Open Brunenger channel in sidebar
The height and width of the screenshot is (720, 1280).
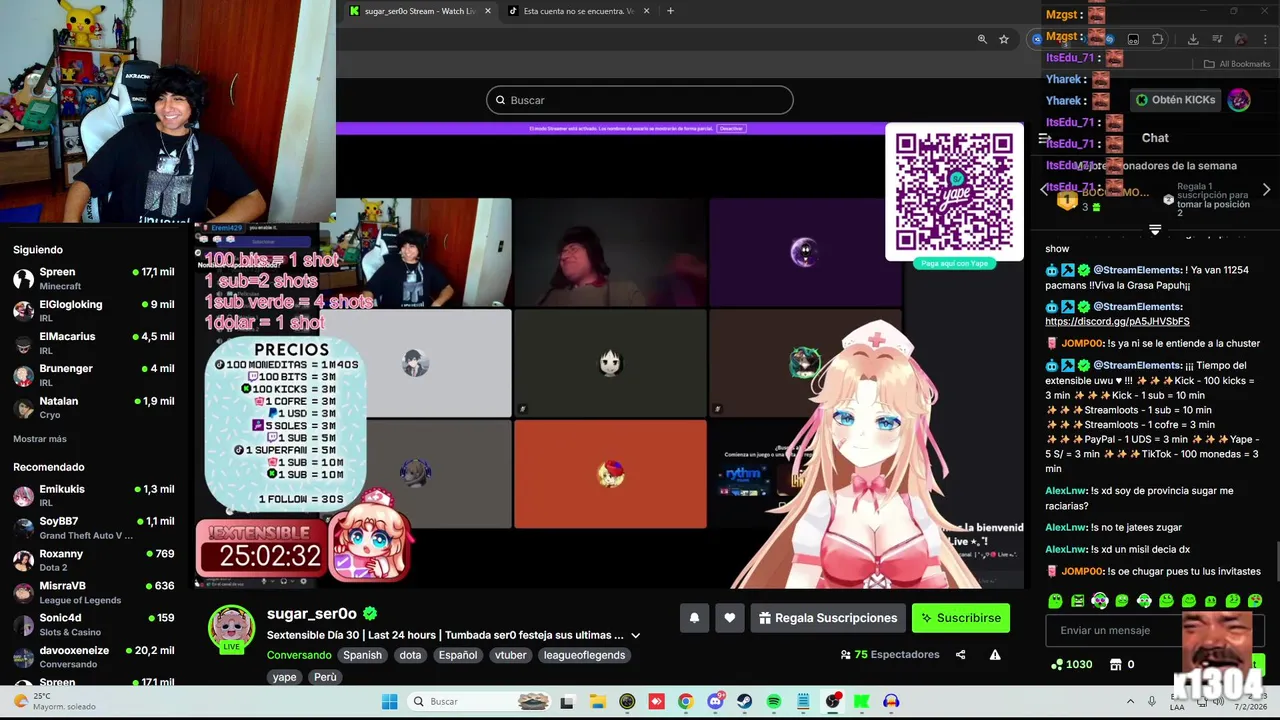94,375
